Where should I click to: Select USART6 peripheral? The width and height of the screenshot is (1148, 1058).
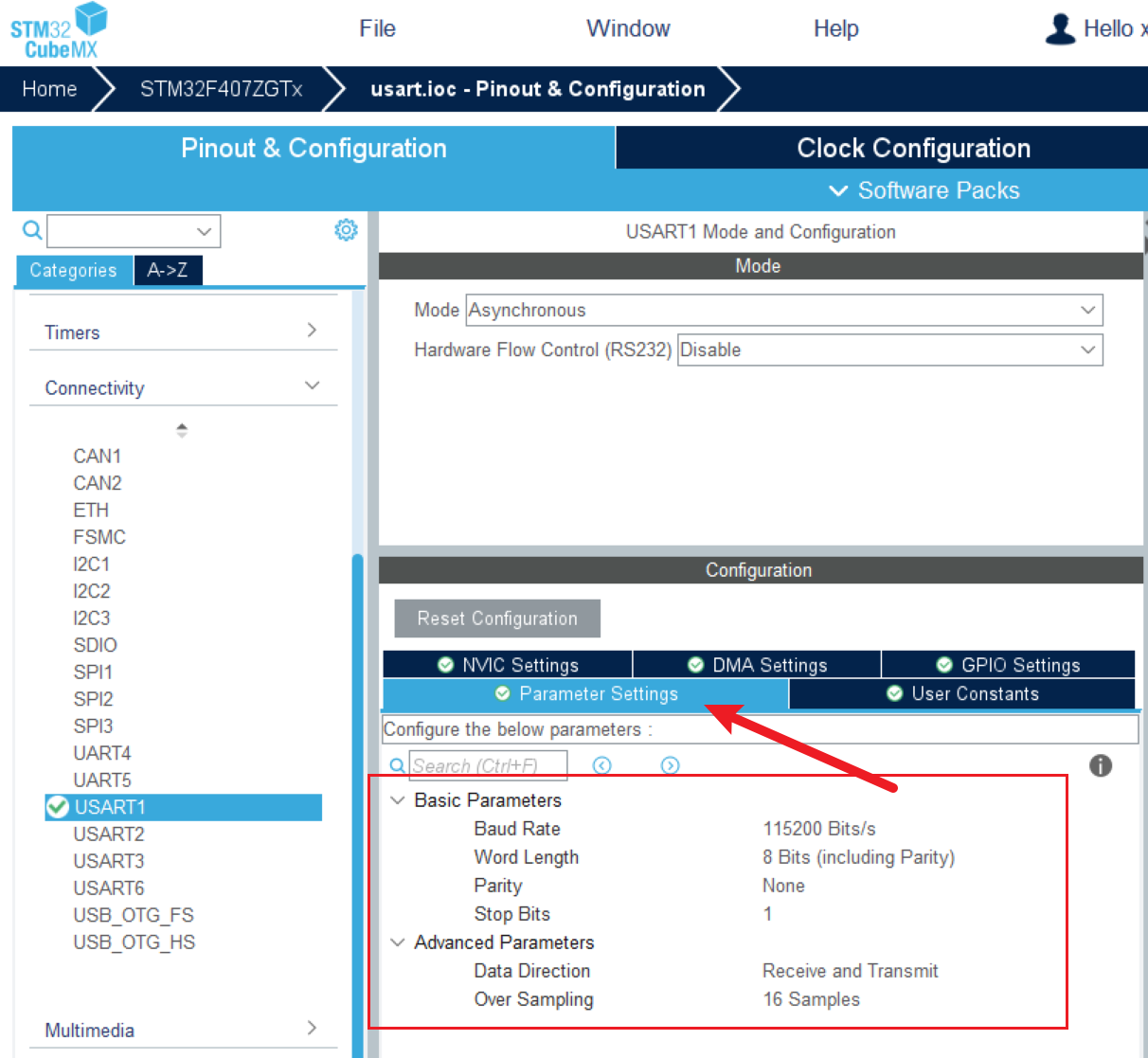[x=109, y=888]
